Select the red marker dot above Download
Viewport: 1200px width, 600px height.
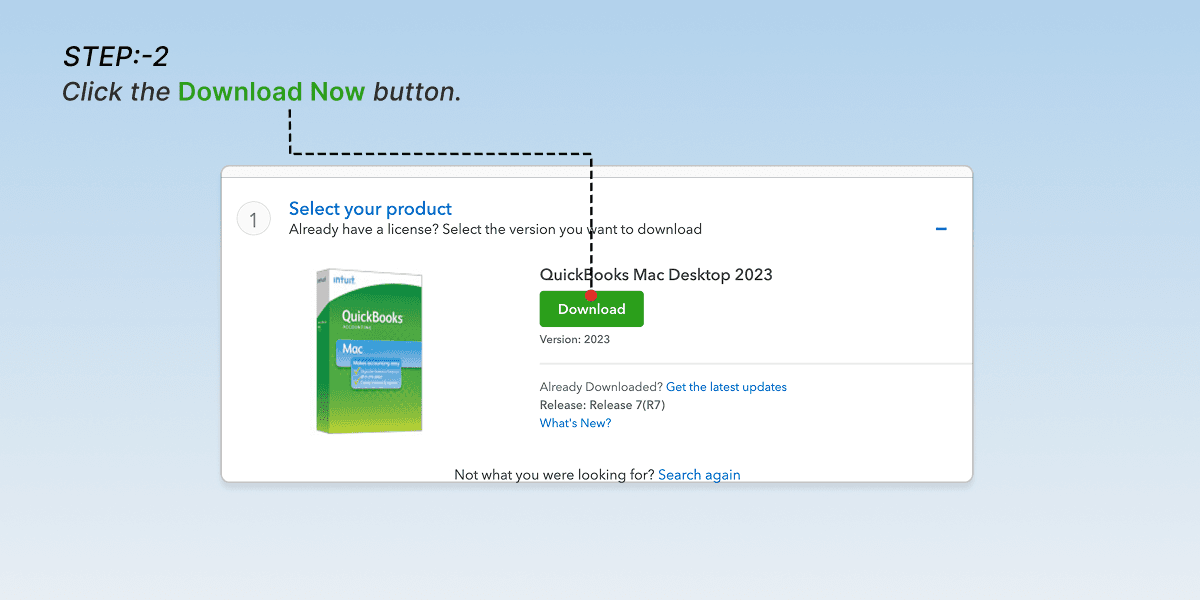click(x=591, y=295)
